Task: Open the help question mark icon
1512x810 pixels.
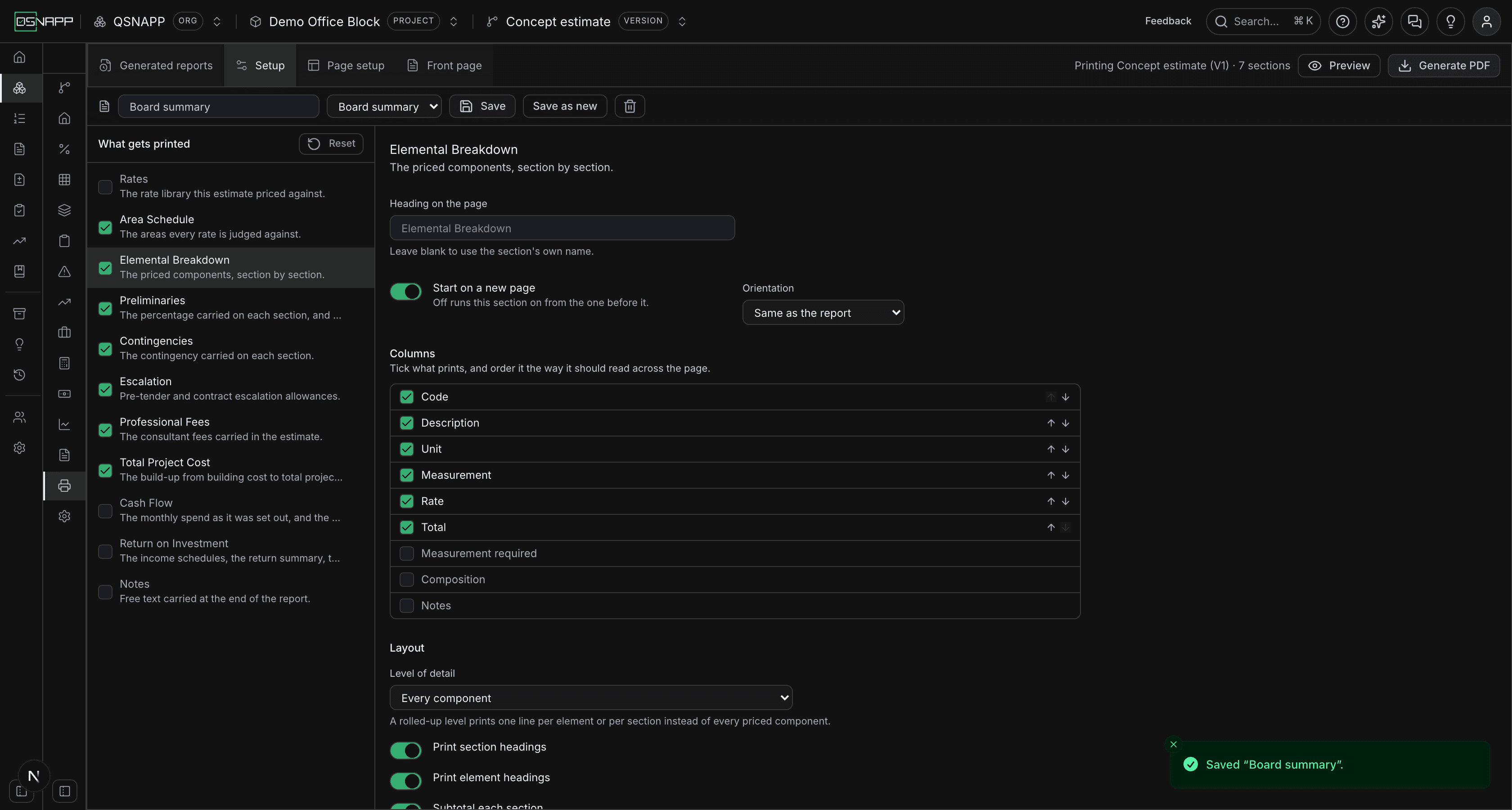Action: tap(1342, 22)
